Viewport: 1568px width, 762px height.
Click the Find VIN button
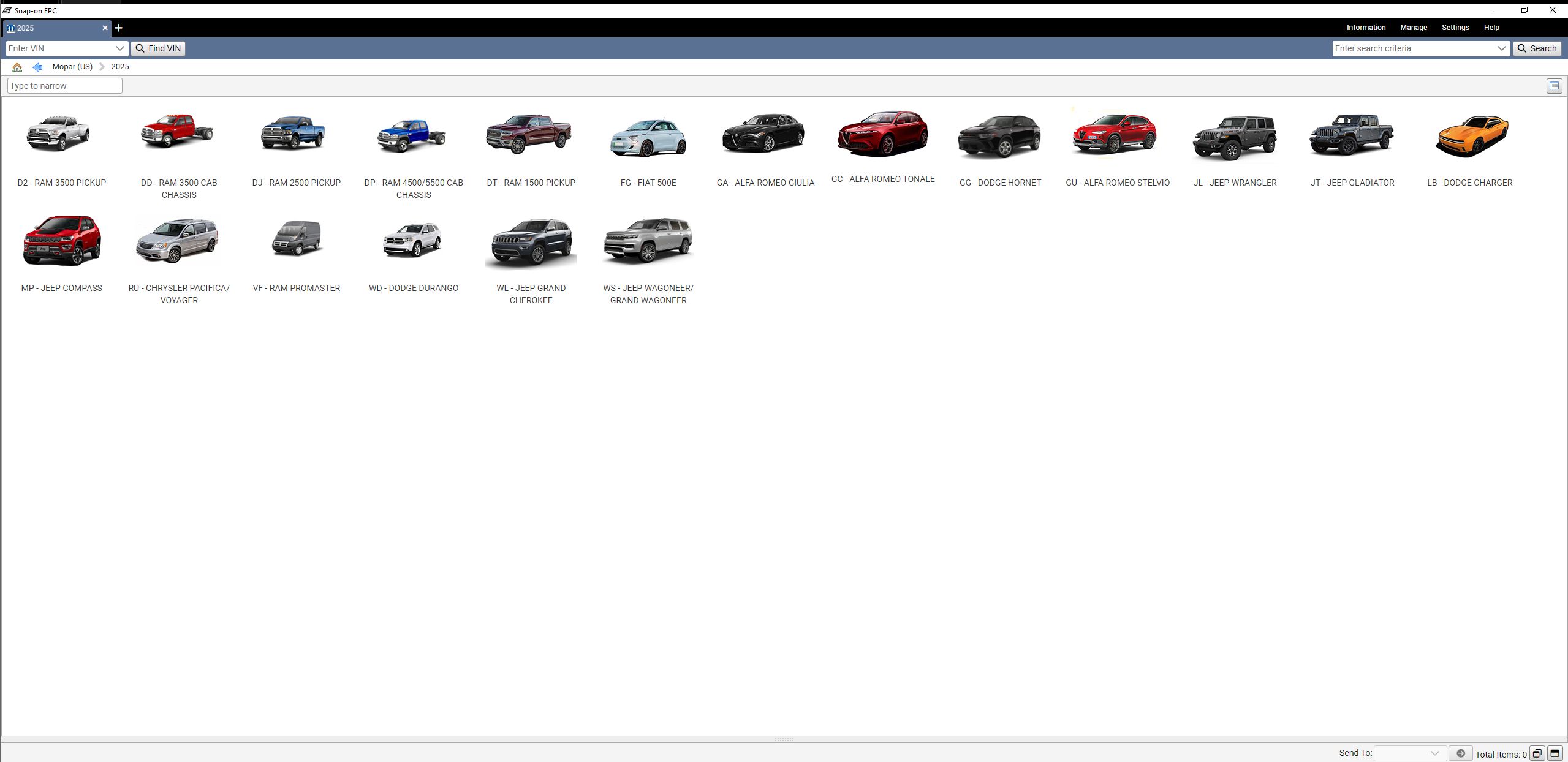click(157, 48)
